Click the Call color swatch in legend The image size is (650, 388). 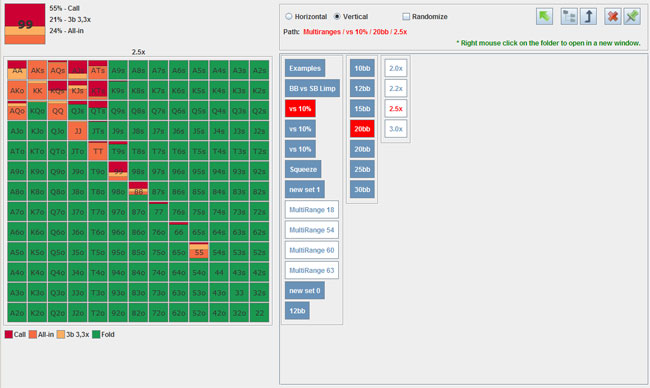click(9, 335)
